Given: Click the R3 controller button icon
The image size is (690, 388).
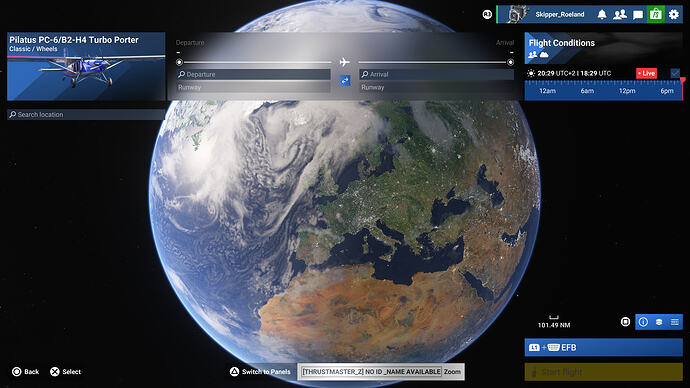Looking at the screenshot, I should pyautogui.click(x=487, y=15).
